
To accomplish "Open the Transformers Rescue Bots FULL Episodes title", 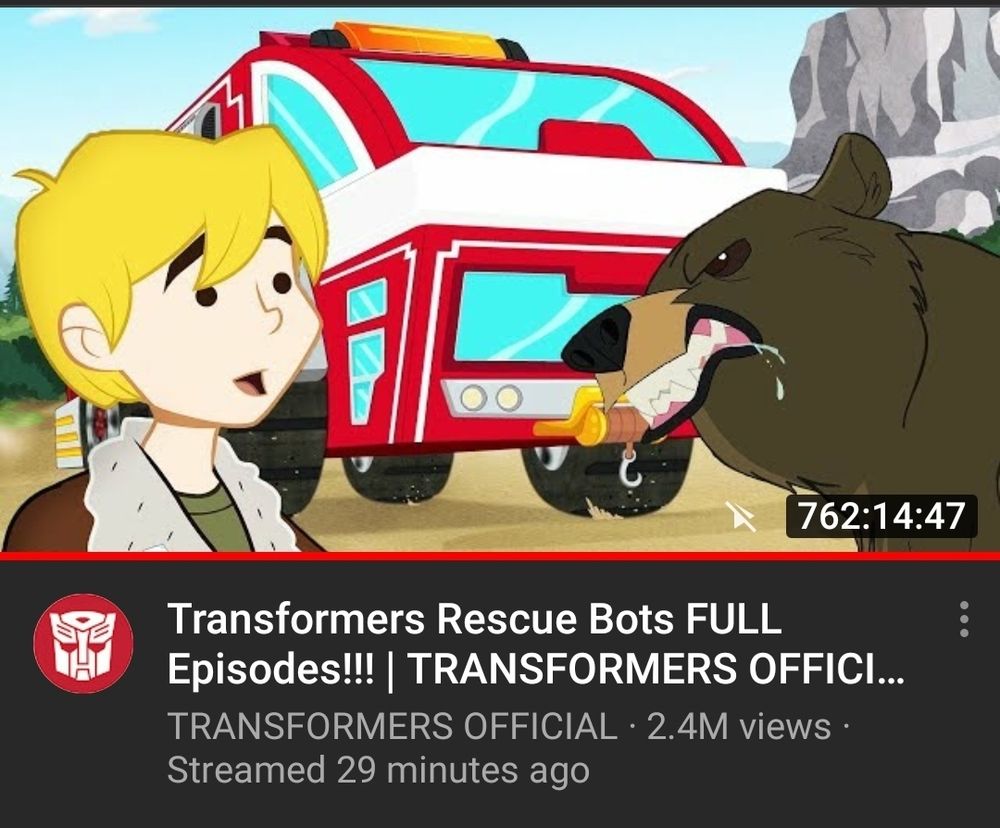I will 536,642.
